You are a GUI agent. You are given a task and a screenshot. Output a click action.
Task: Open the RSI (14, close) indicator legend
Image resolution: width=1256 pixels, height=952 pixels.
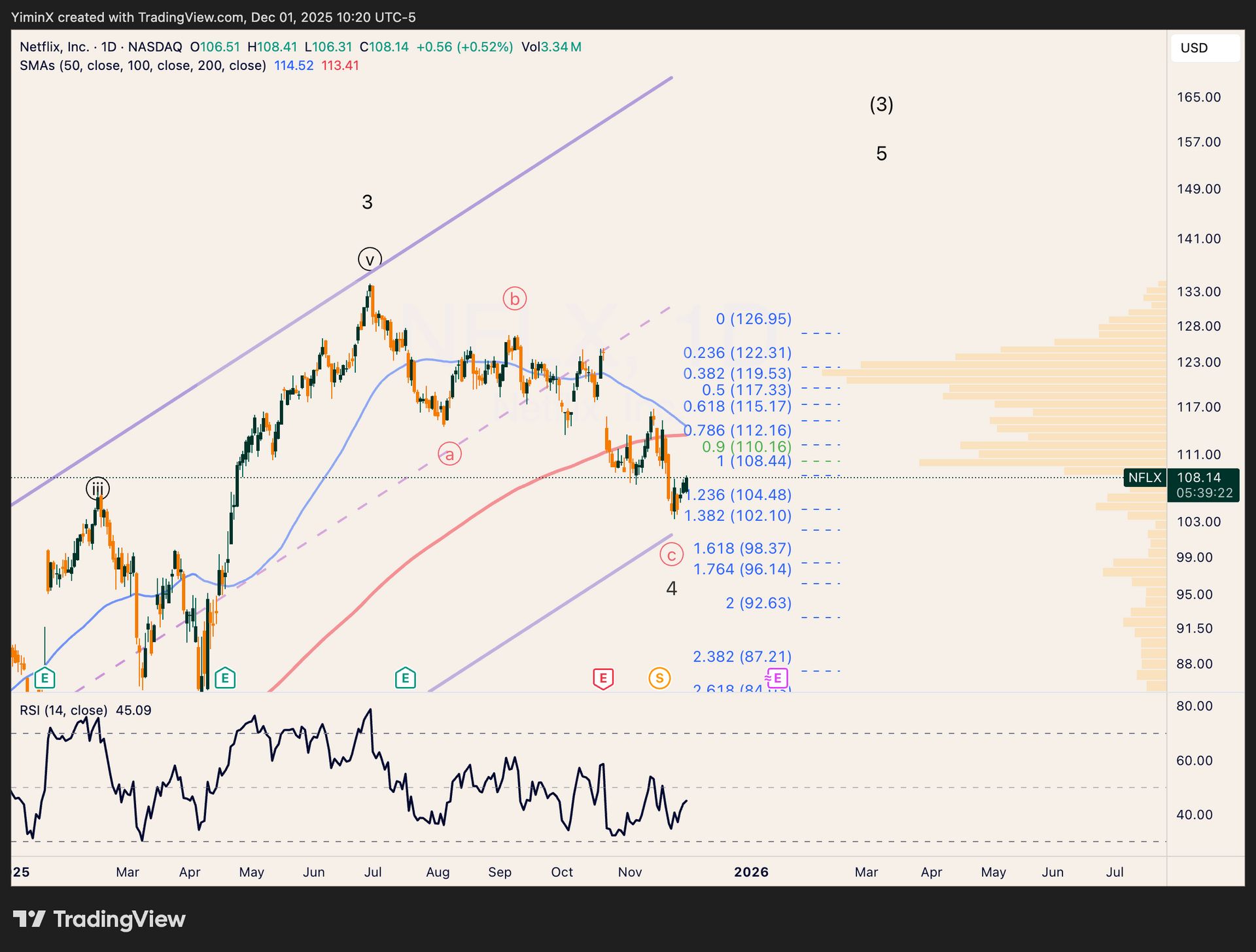pyautogui.click(x=63, y=711)
